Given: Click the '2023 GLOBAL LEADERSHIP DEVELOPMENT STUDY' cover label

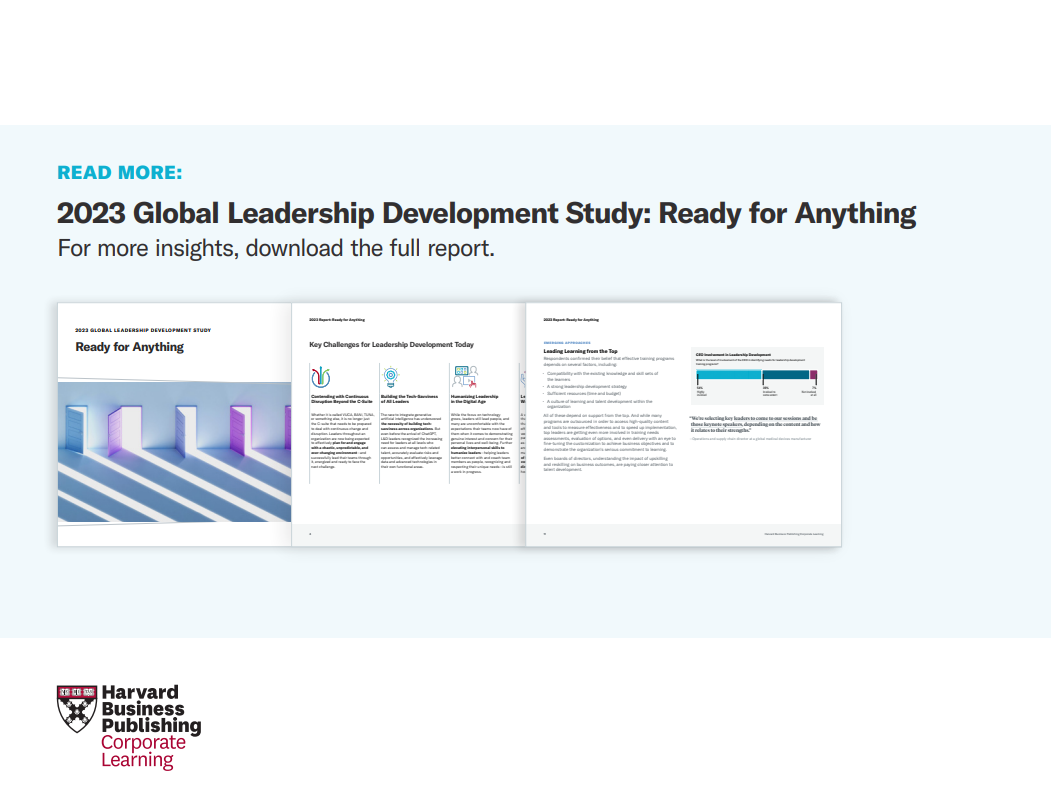Looking at the screenshot, I should 143,330.
